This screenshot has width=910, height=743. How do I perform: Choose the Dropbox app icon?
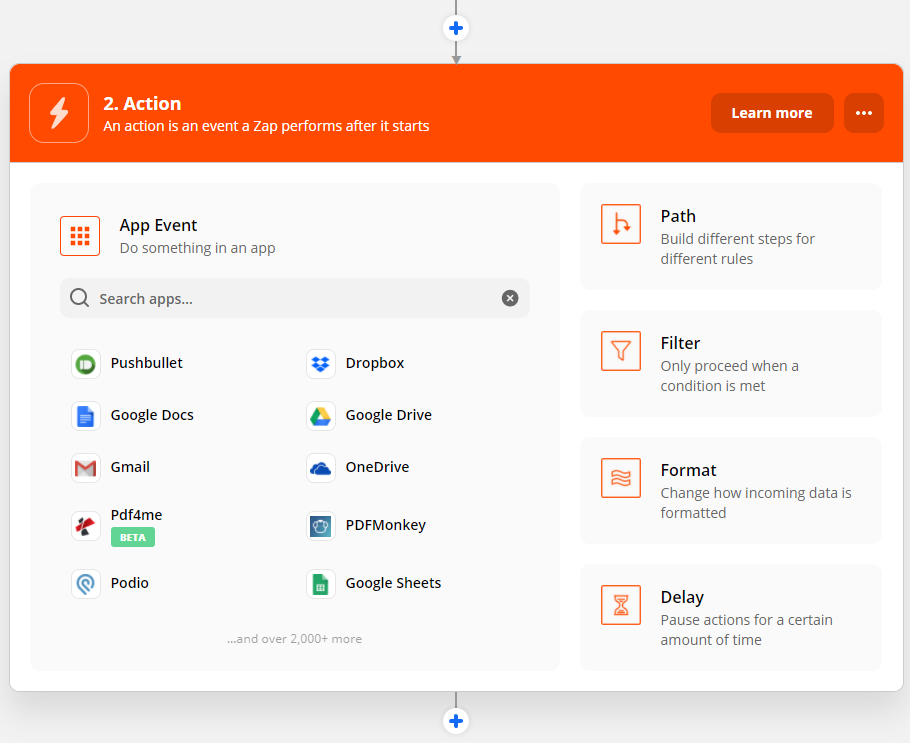[x=320, y=363]
